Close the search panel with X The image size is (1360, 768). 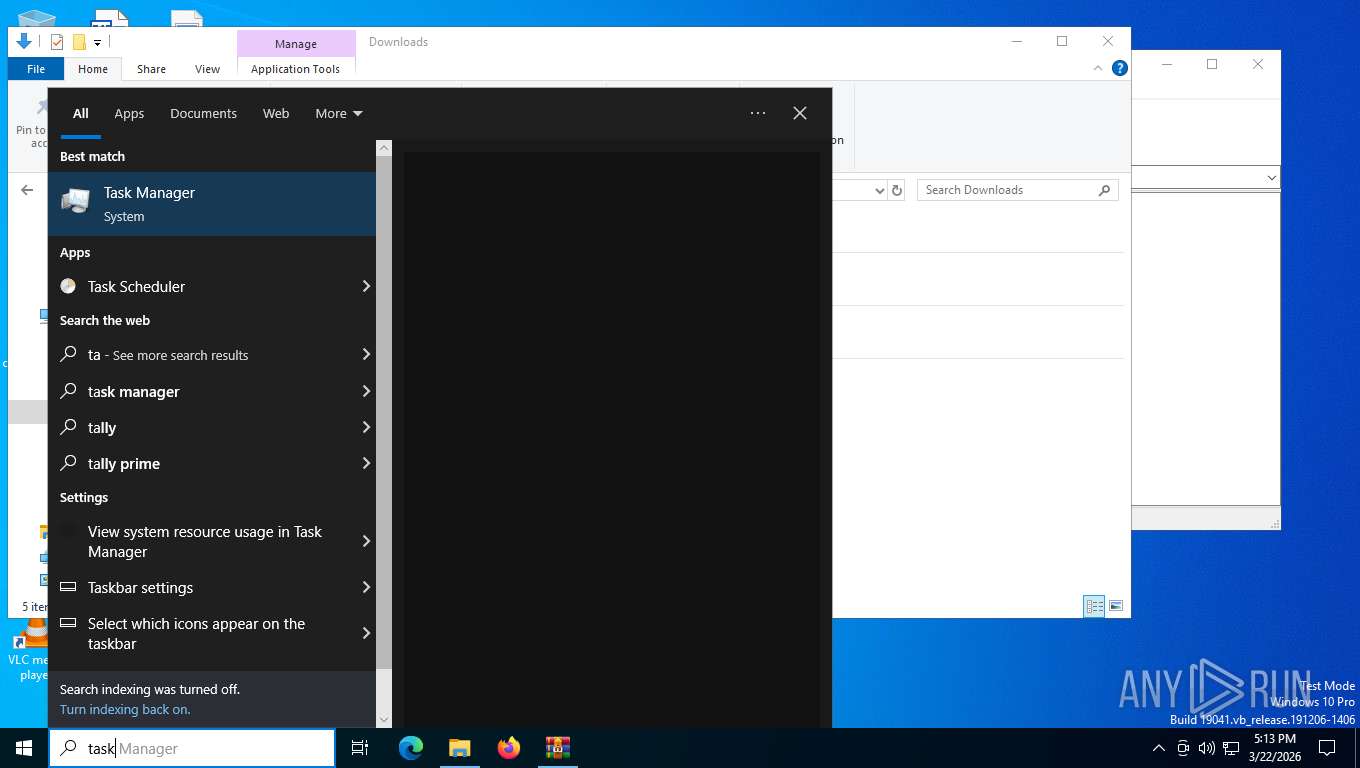pyautogui.click(x=800, y=113)
